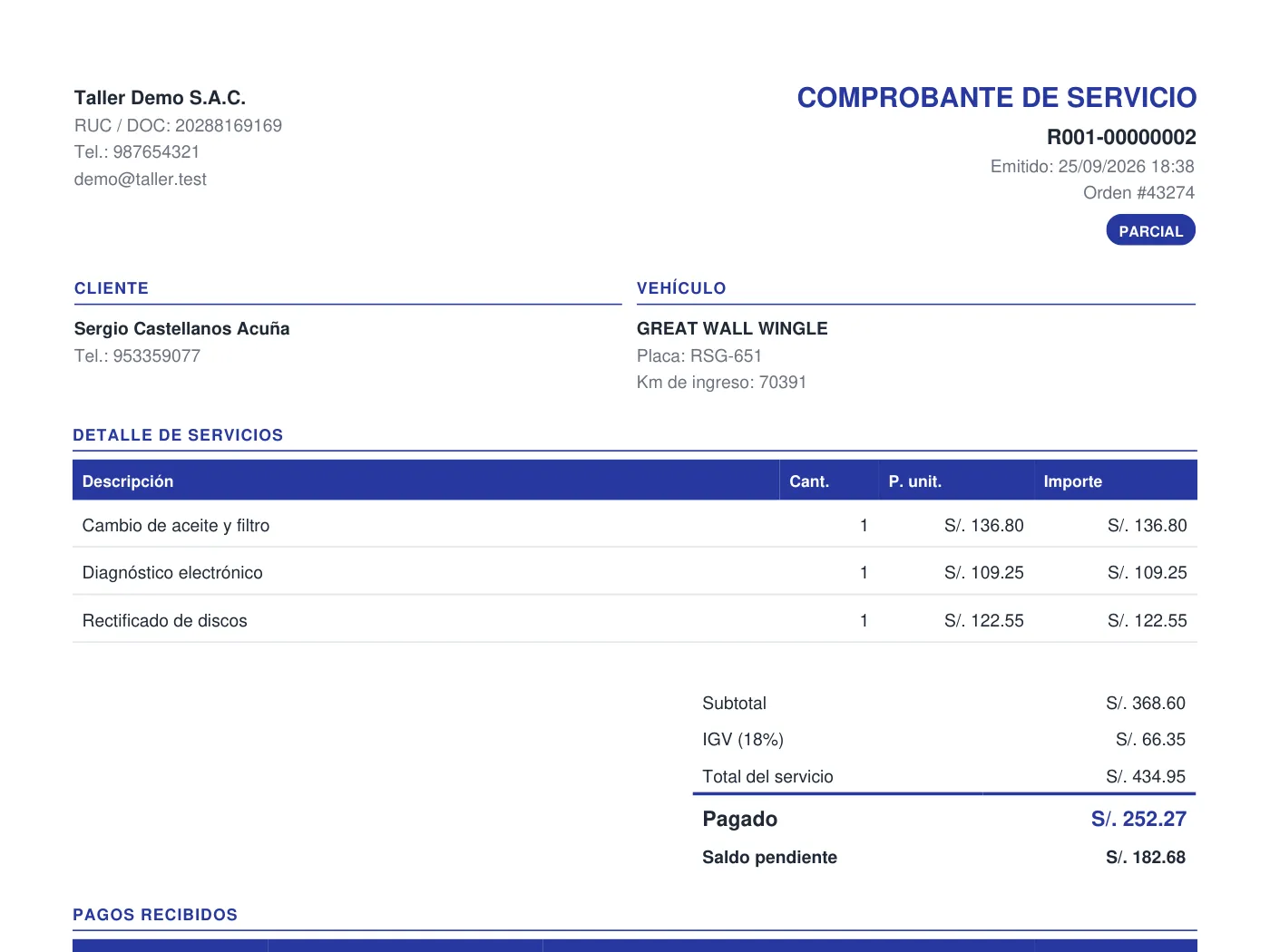Click Importe amount for Rectificado de discos
1270x952 pixels.
pyautogui.click(x=1148, y=620)
